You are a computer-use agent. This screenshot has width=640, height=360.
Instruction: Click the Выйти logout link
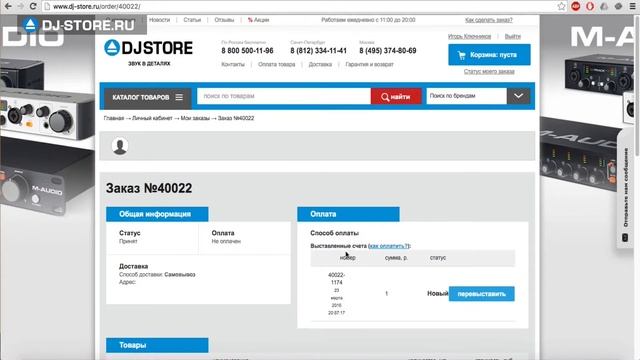513,36
